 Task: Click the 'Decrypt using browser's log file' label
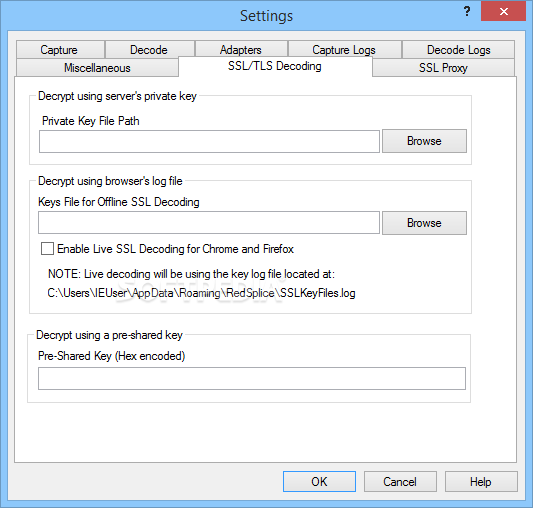(x=110, y=181)
